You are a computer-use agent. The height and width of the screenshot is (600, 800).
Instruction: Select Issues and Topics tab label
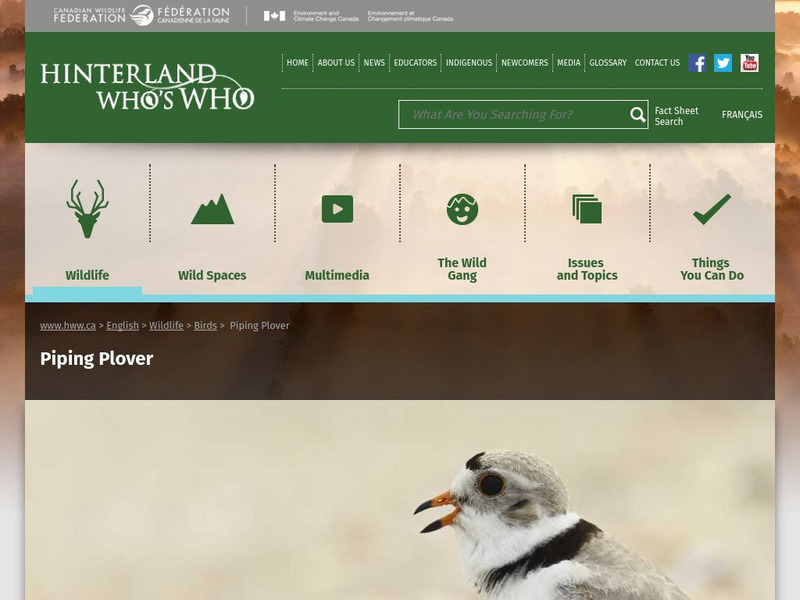[587, 269]
